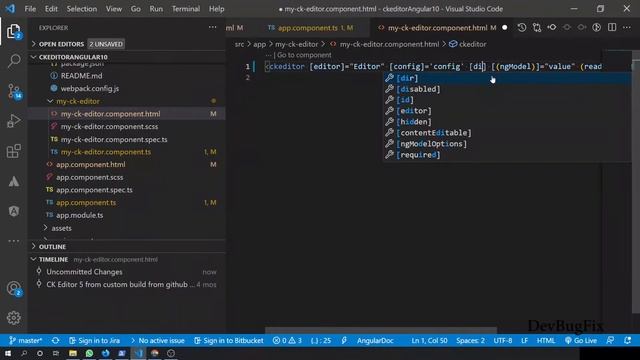This screenshot has height=360, width=640.
Task: Open my-ck-editor.component.scss file
Action: tap(109, 127)
